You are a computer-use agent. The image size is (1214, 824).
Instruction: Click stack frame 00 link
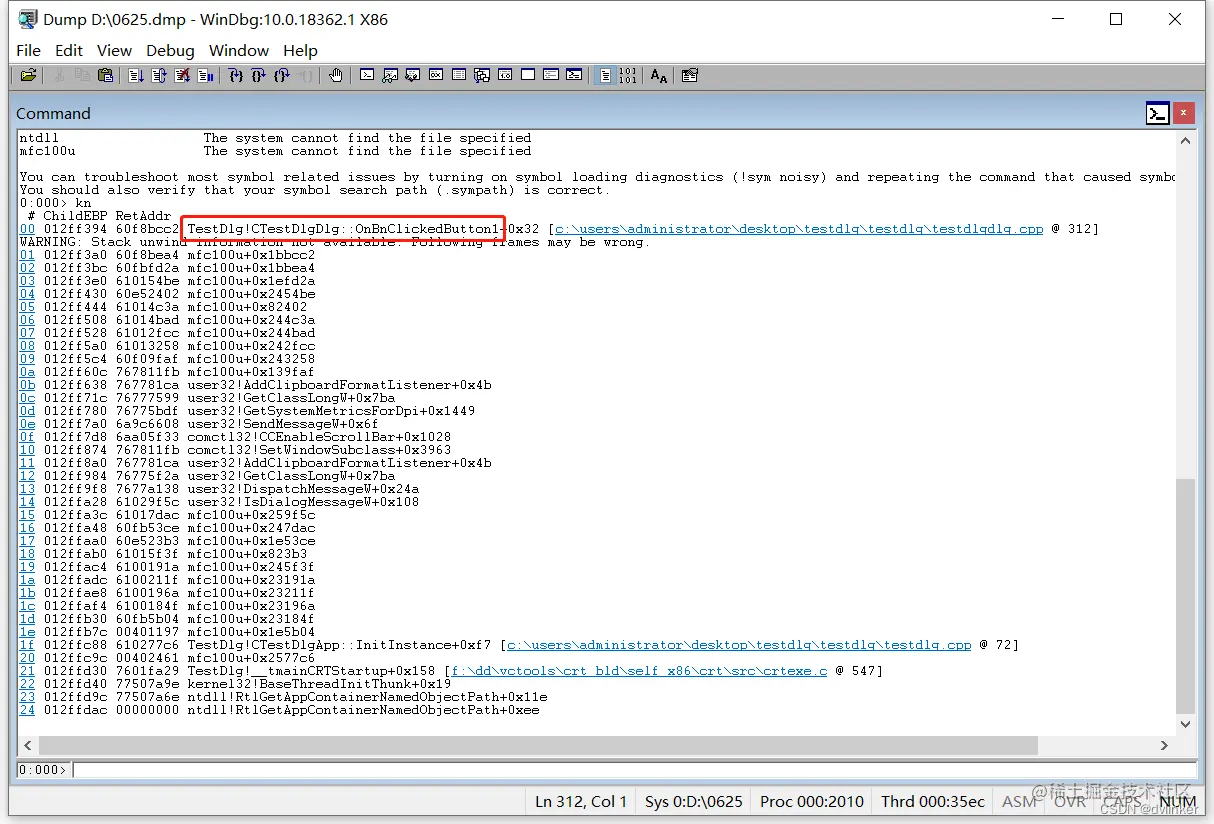point(27,229)
